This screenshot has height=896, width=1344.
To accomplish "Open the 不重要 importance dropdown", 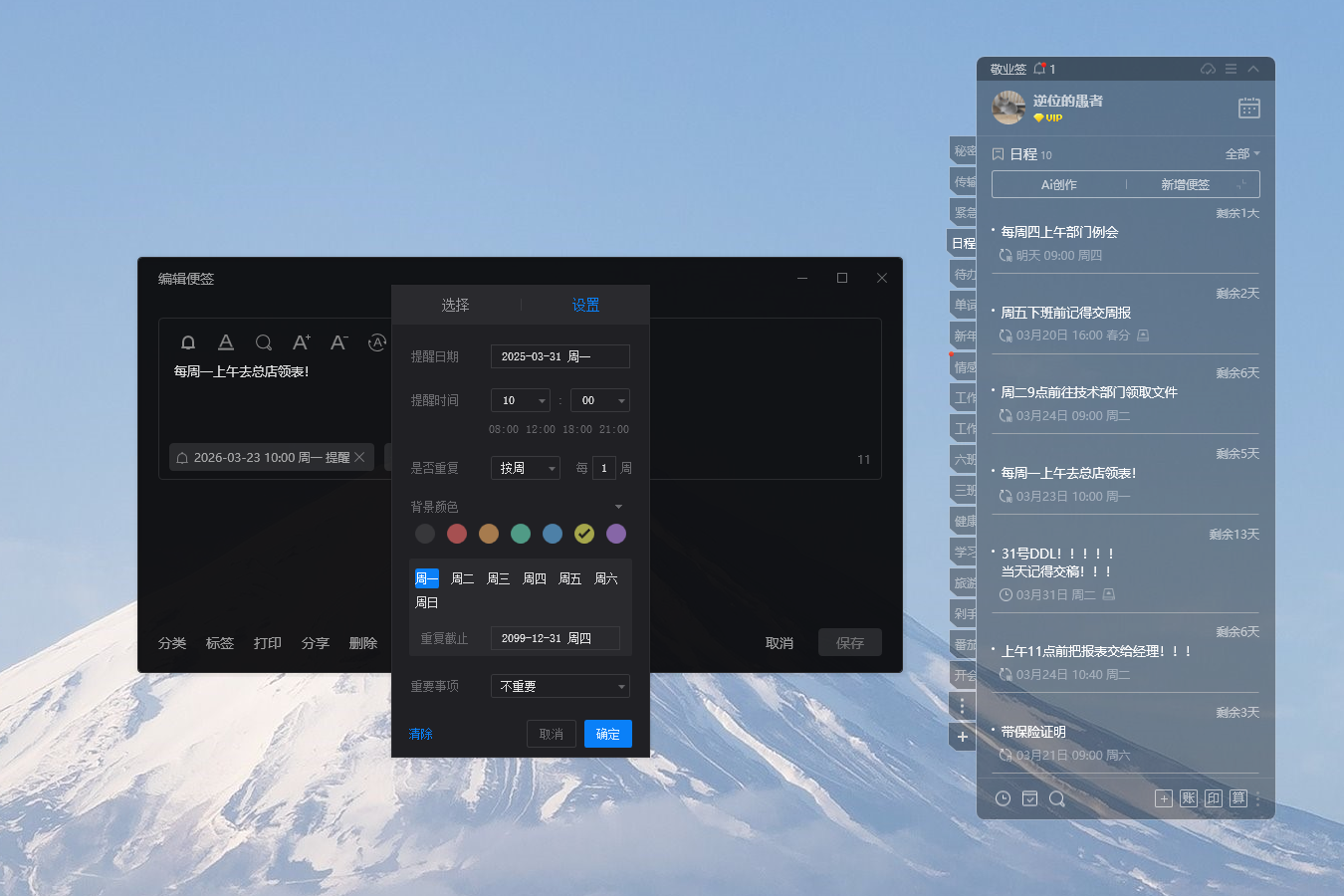I will 560,686.
